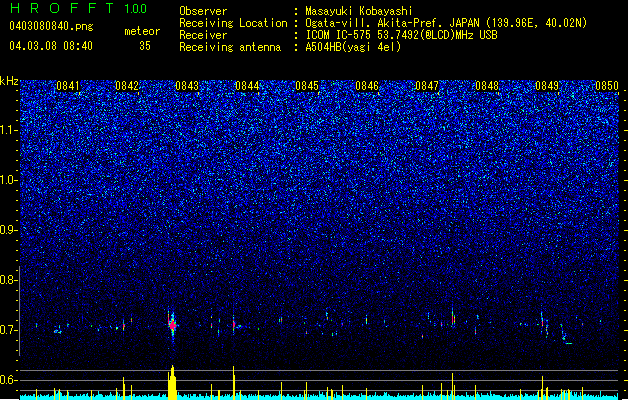Click the location text Ogata-vill. Akita-Pref. JAPAN
The image size is (629, 400).
coord(393,23)
